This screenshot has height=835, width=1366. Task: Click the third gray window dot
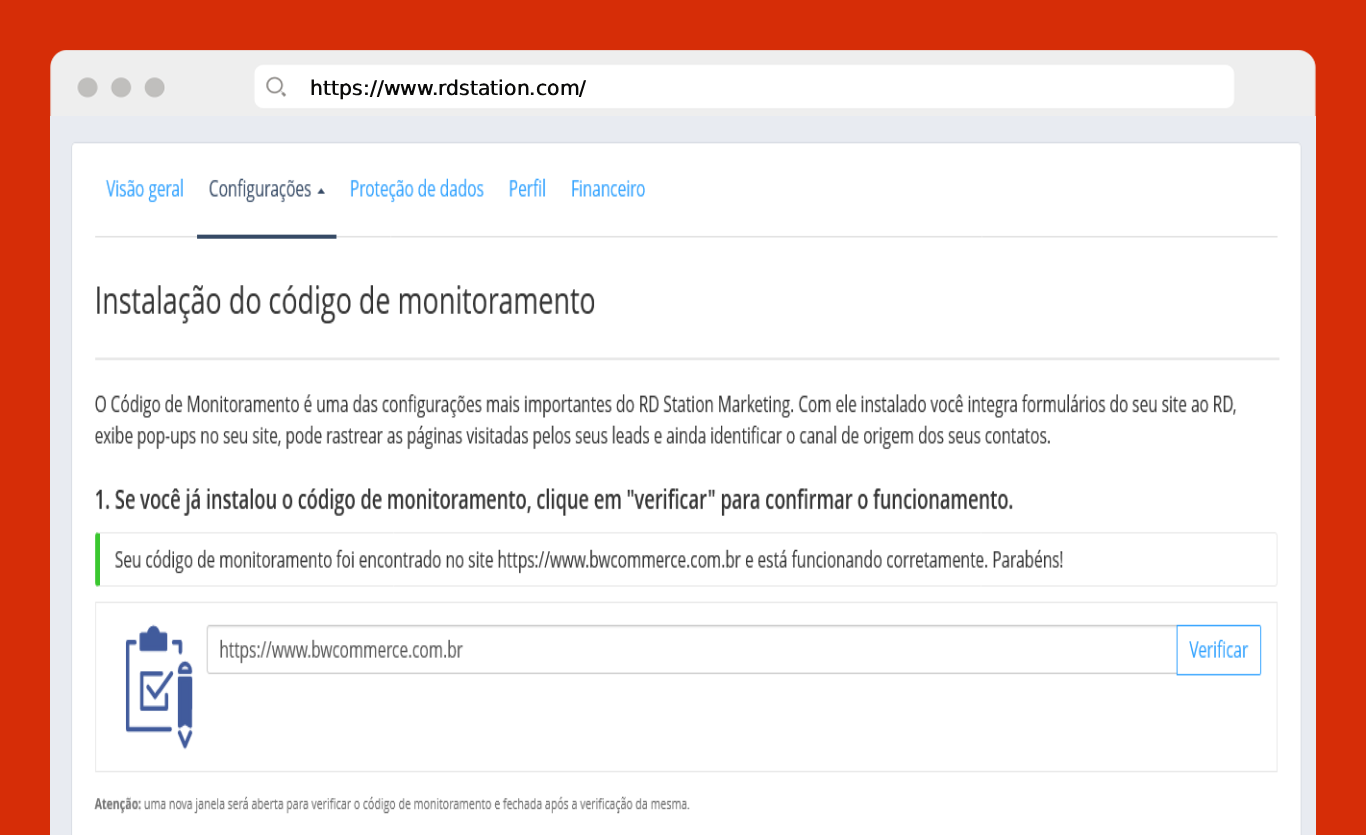pos(154,87)
